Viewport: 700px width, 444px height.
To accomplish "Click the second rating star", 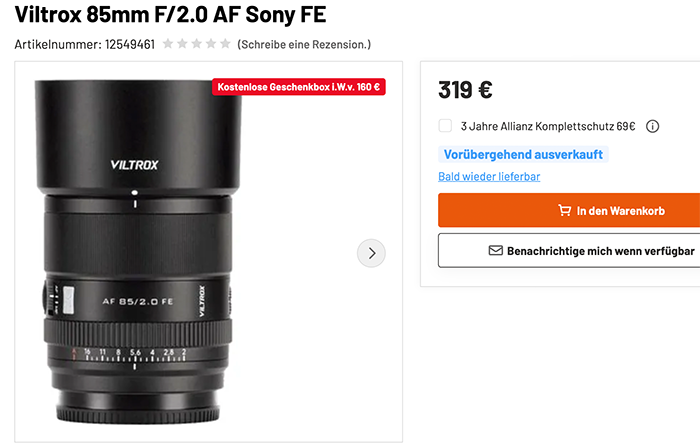I will click(x=182, y=44).
